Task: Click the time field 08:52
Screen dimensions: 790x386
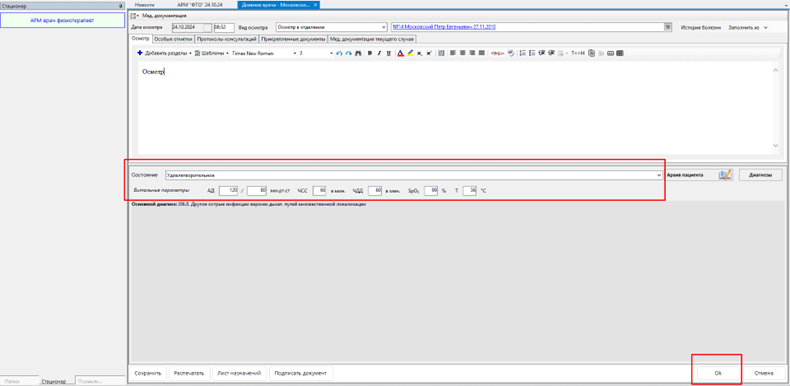Action: (x=224, y=27)
